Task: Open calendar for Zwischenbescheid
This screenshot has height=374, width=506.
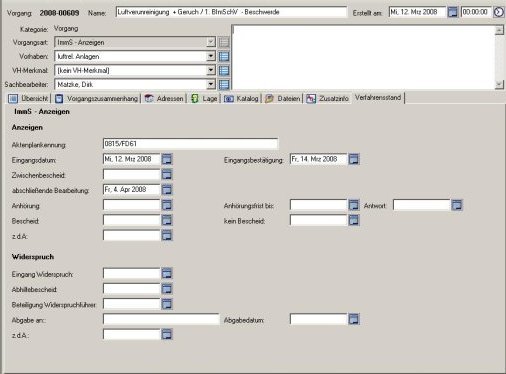Action: tap(167, 174)
